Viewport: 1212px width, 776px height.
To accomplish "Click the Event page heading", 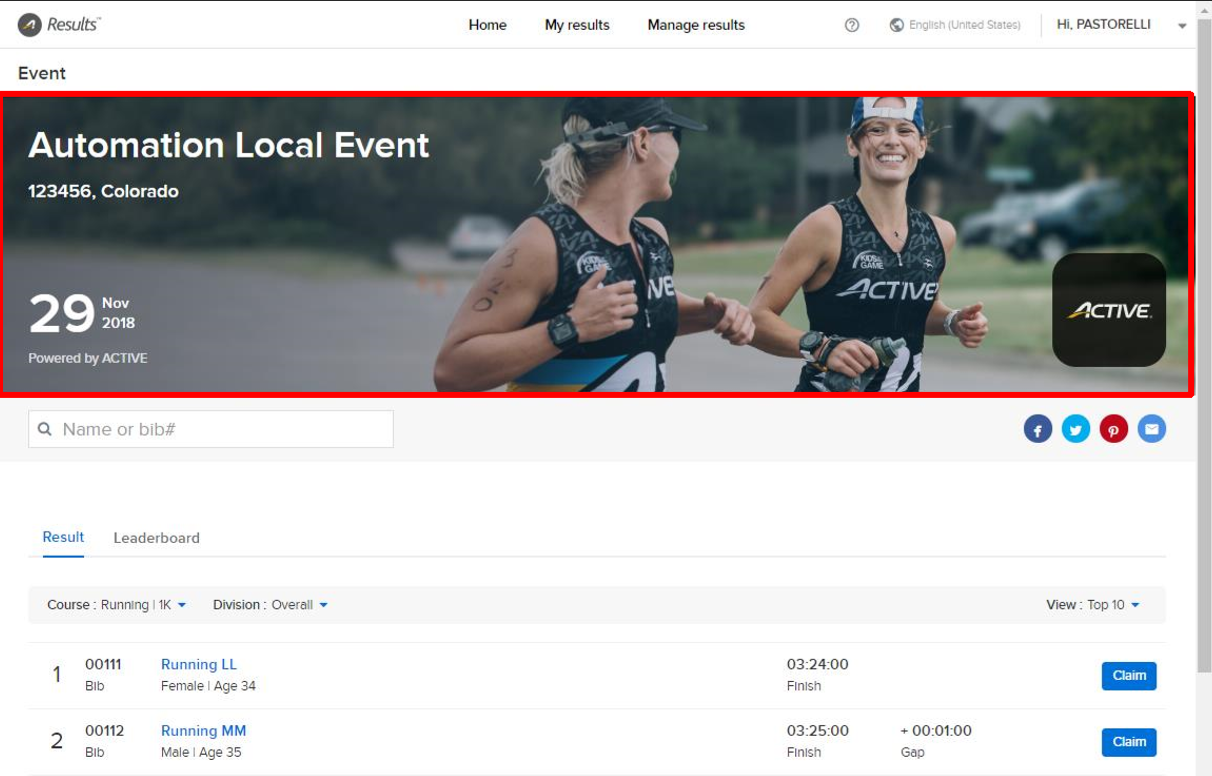I will (42, 73).
